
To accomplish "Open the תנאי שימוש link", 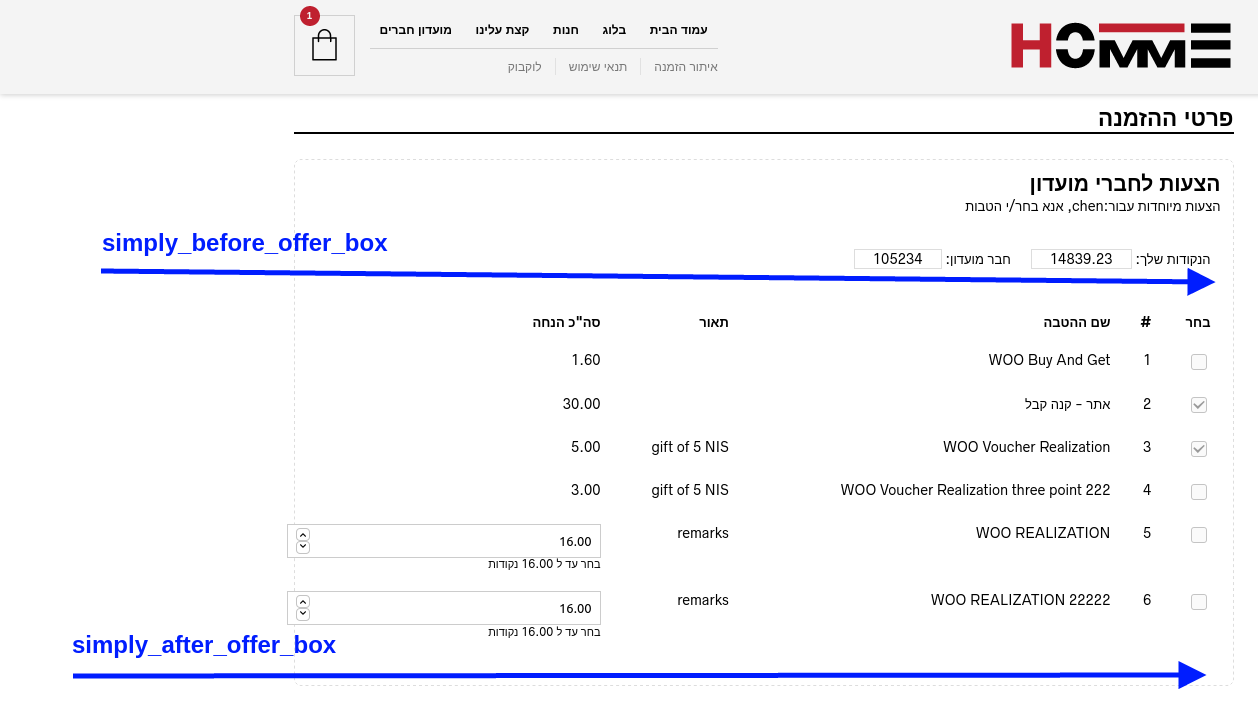I will coord(598,67).
